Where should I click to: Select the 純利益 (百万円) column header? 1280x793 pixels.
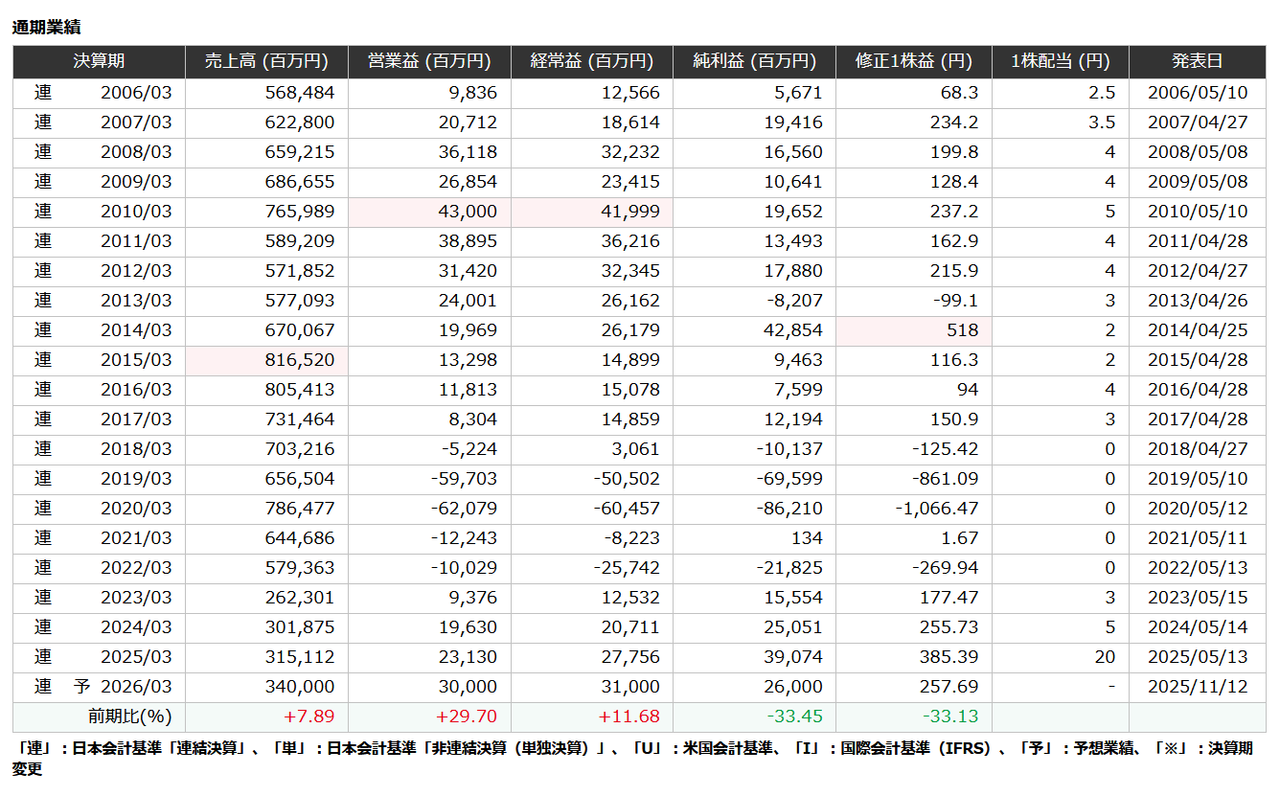click(754, 62)
